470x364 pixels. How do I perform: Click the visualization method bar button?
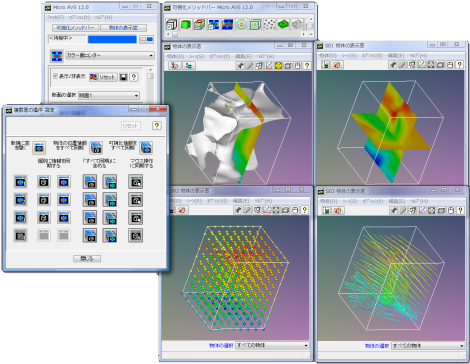tap(75, 28)
